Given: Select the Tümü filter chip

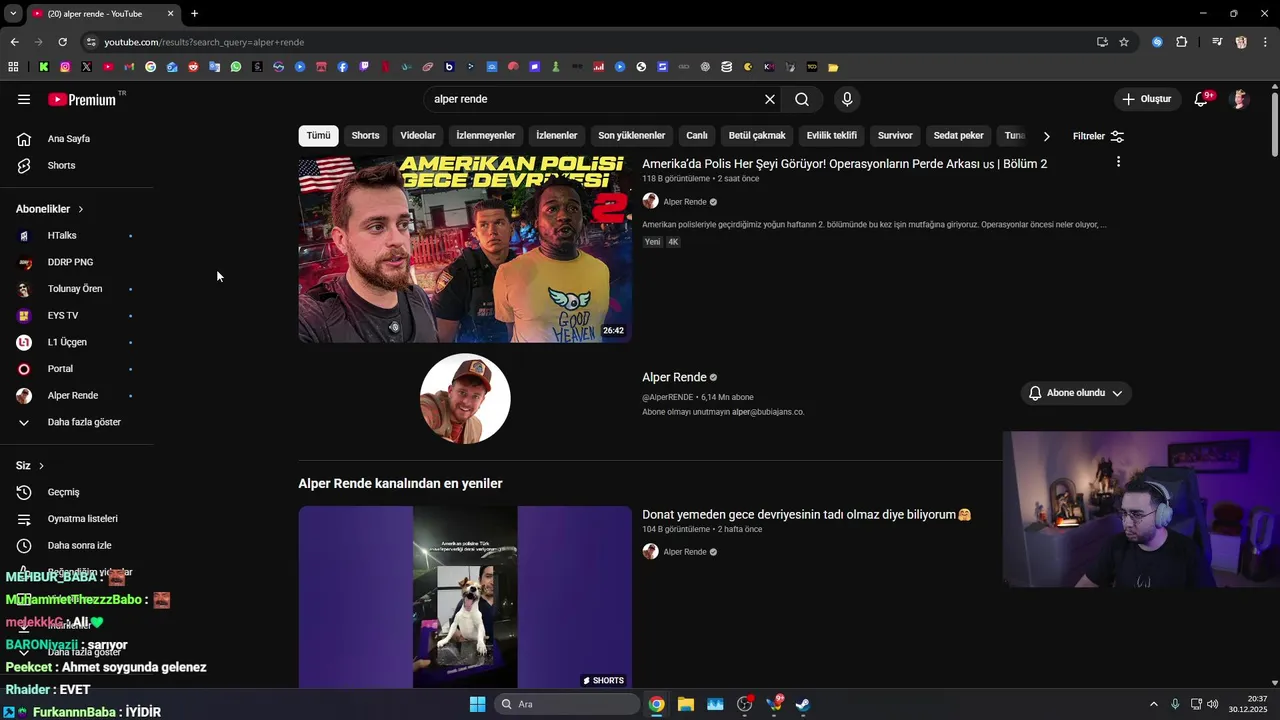Looking at the screenshot, I should [318, 136].
